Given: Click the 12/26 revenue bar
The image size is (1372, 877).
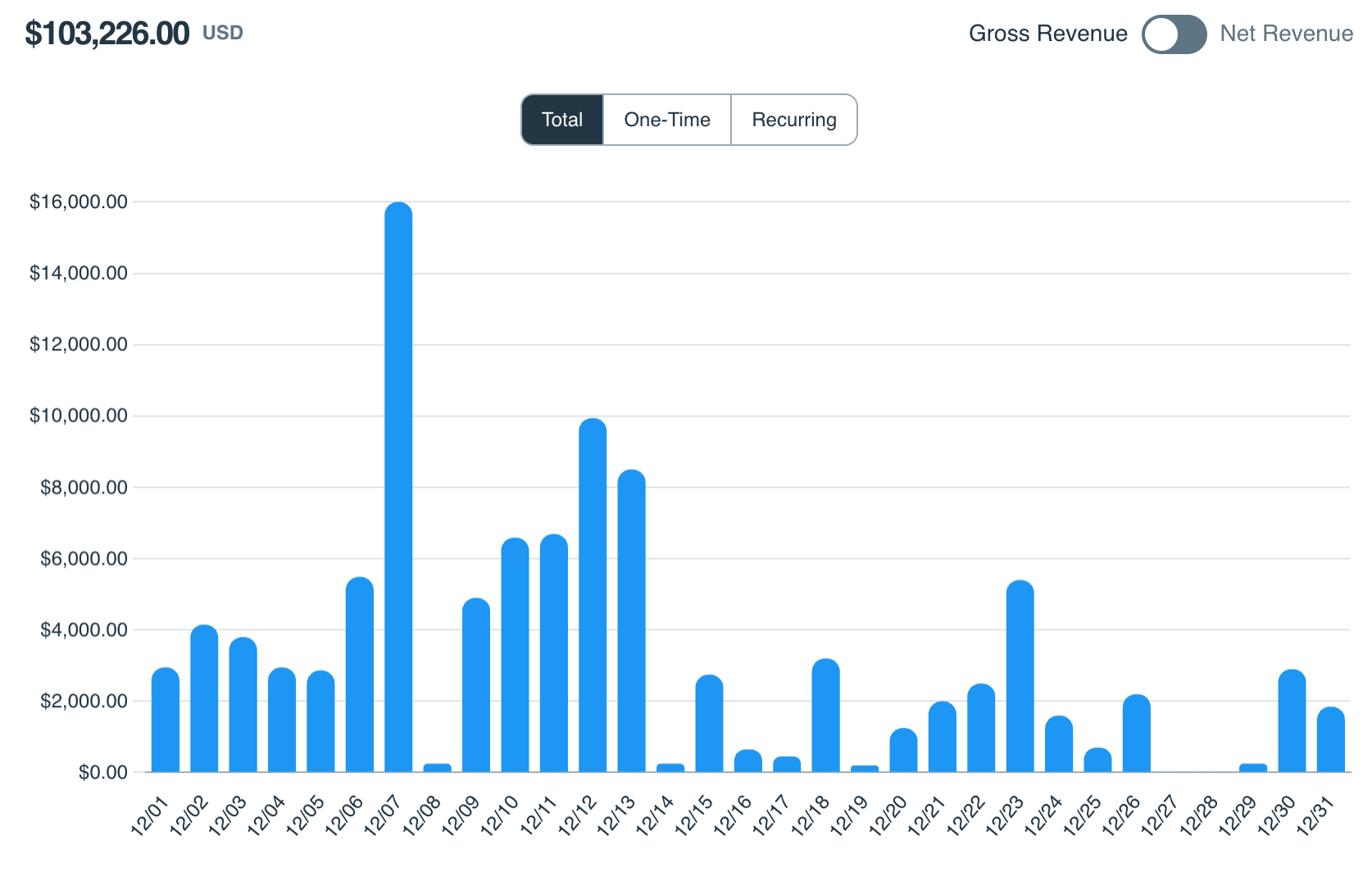Looking at the screenshot, I should 1136,734.
